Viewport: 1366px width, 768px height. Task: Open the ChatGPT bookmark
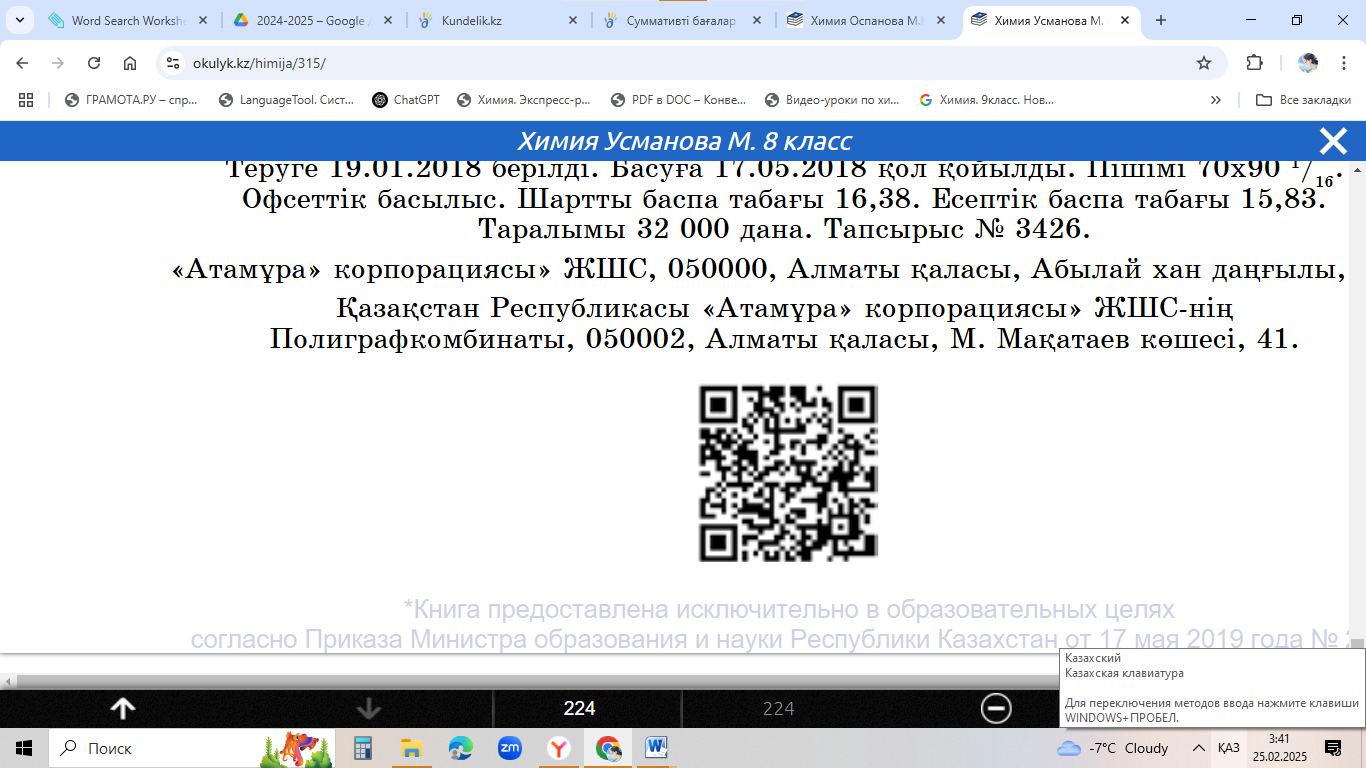click(x=406, y=100)
